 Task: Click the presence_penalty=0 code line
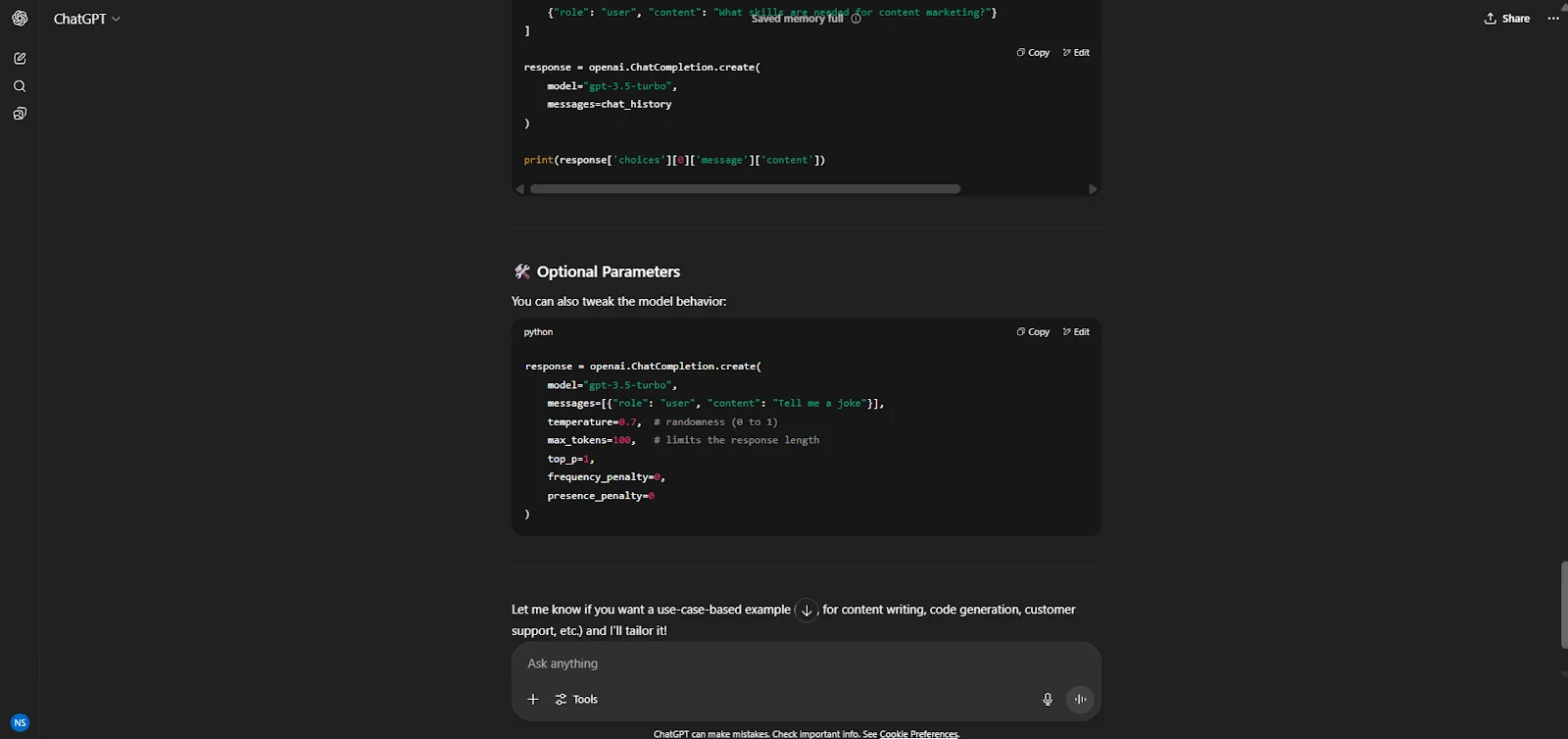point(601,496)
